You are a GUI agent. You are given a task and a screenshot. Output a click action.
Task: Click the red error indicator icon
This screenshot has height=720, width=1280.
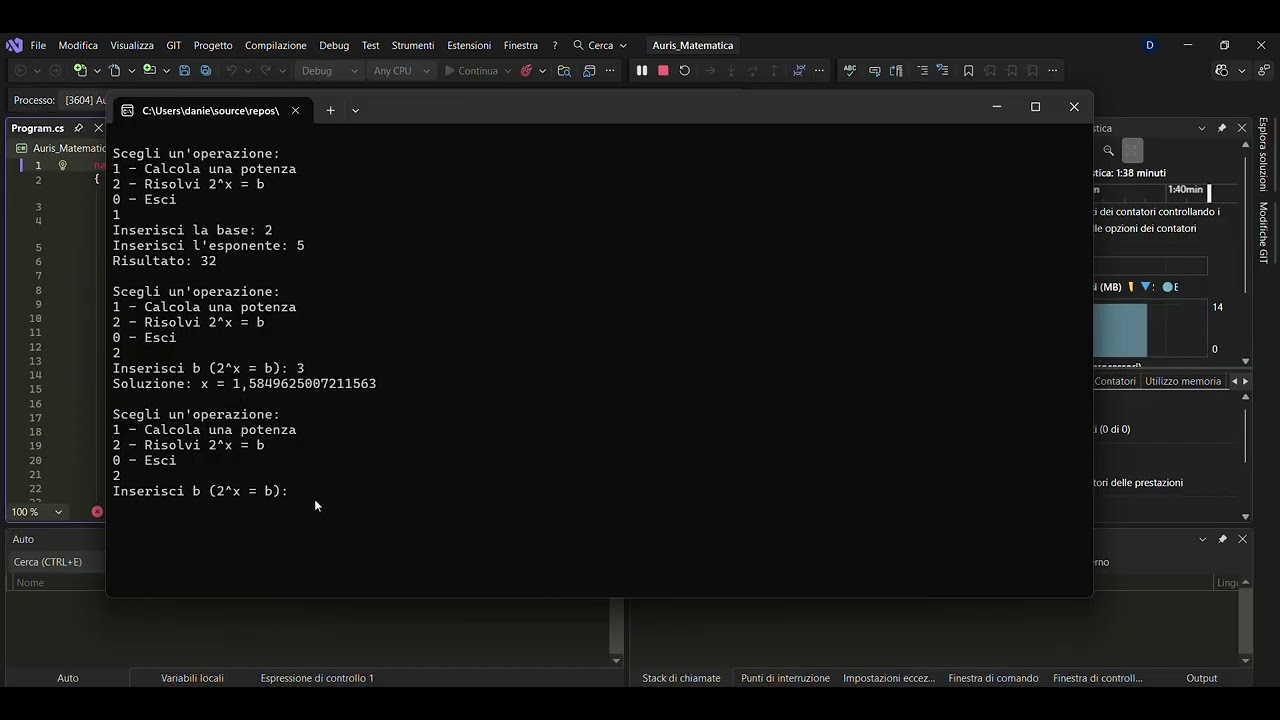pos(97,512)
